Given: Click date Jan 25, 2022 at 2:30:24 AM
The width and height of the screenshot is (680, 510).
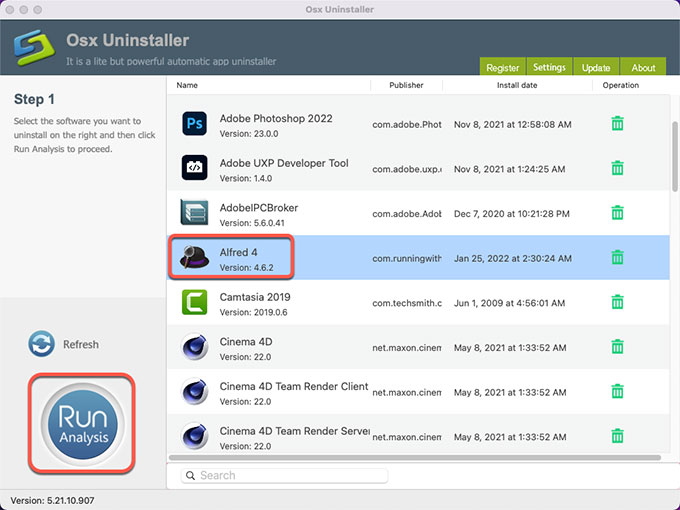Looking at the screenshot, I should pyautogui.click(x=513, y=258).
